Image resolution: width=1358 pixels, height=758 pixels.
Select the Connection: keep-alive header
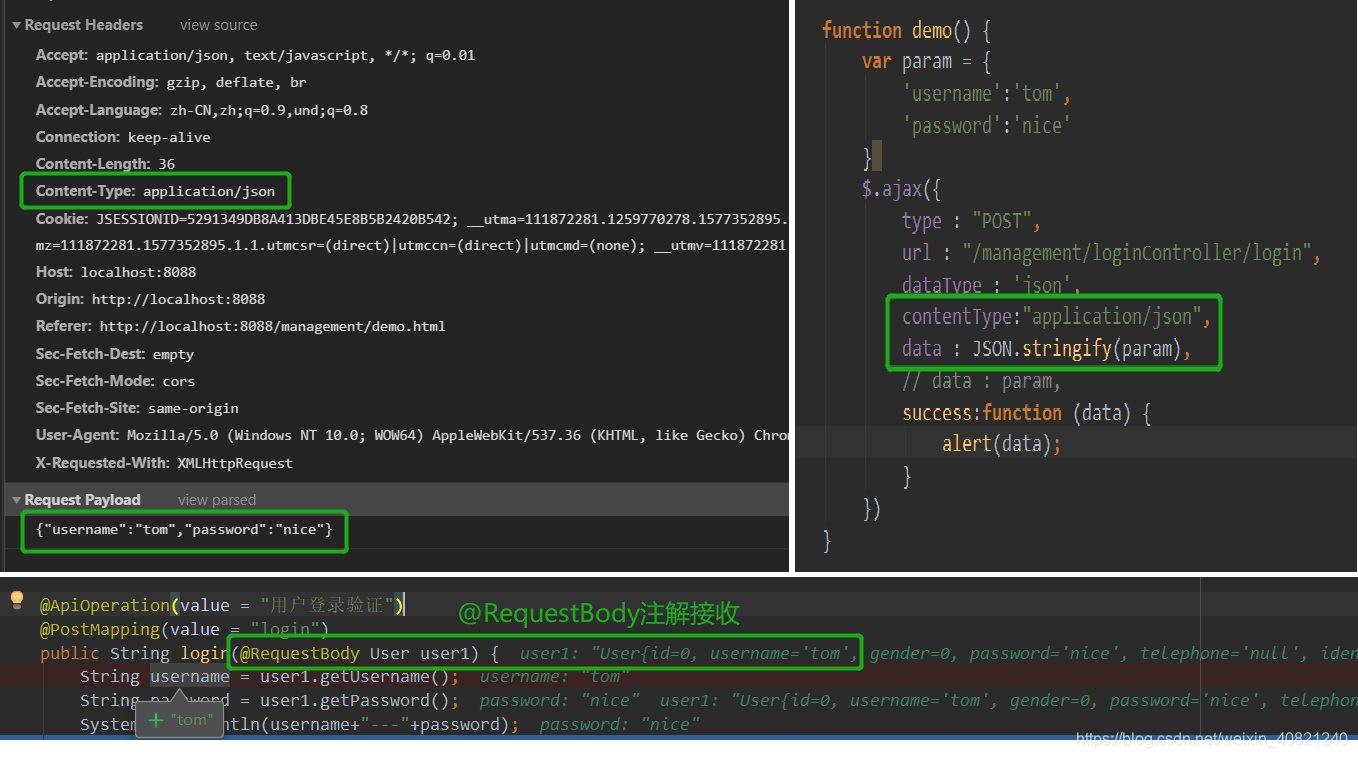123,137
